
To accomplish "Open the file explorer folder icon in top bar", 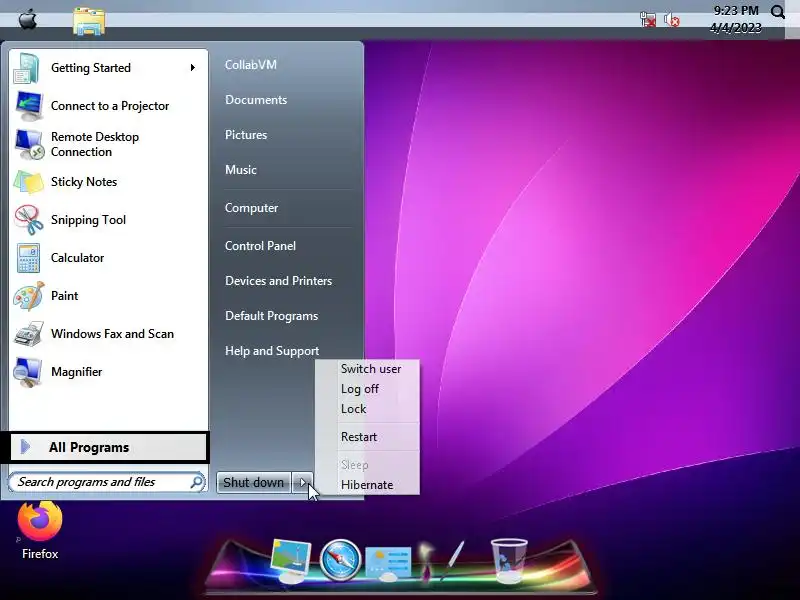I will click(x=89, y=21).
